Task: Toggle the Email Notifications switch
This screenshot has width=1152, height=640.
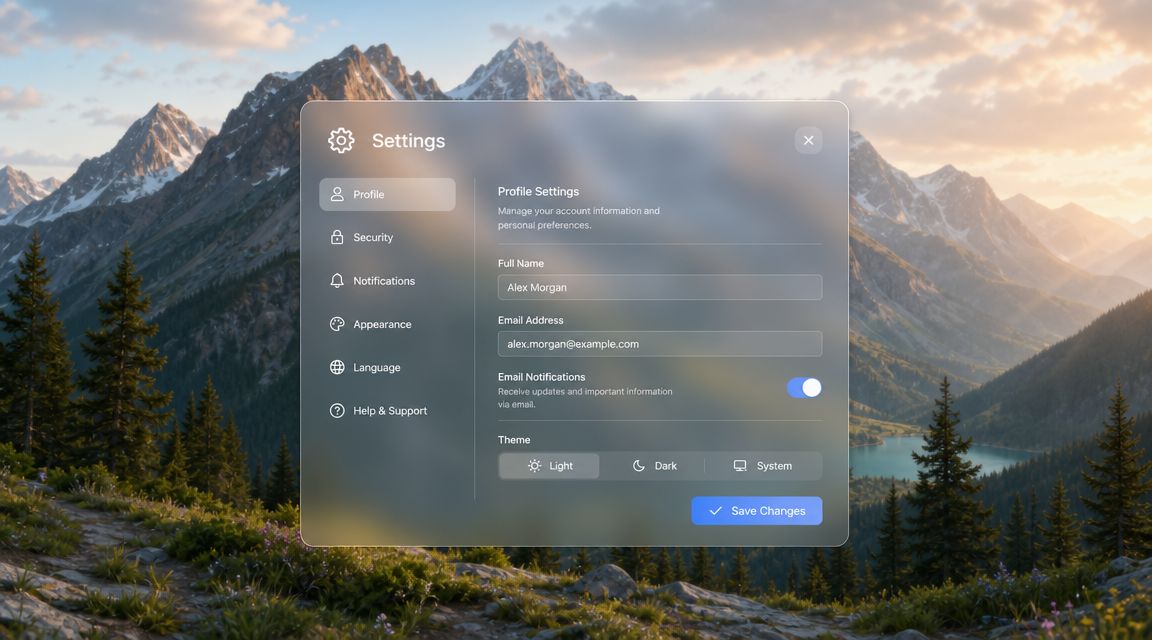Action: click(804, 388)
